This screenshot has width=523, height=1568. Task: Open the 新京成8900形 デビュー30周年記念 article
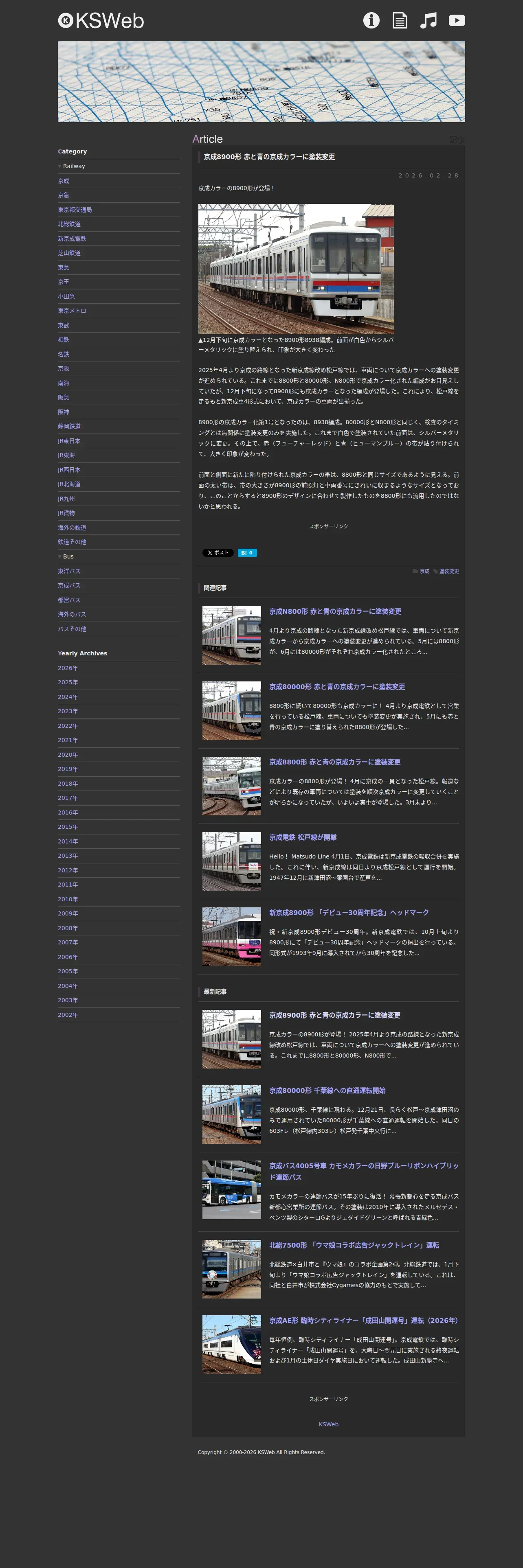tap(349, 913)
